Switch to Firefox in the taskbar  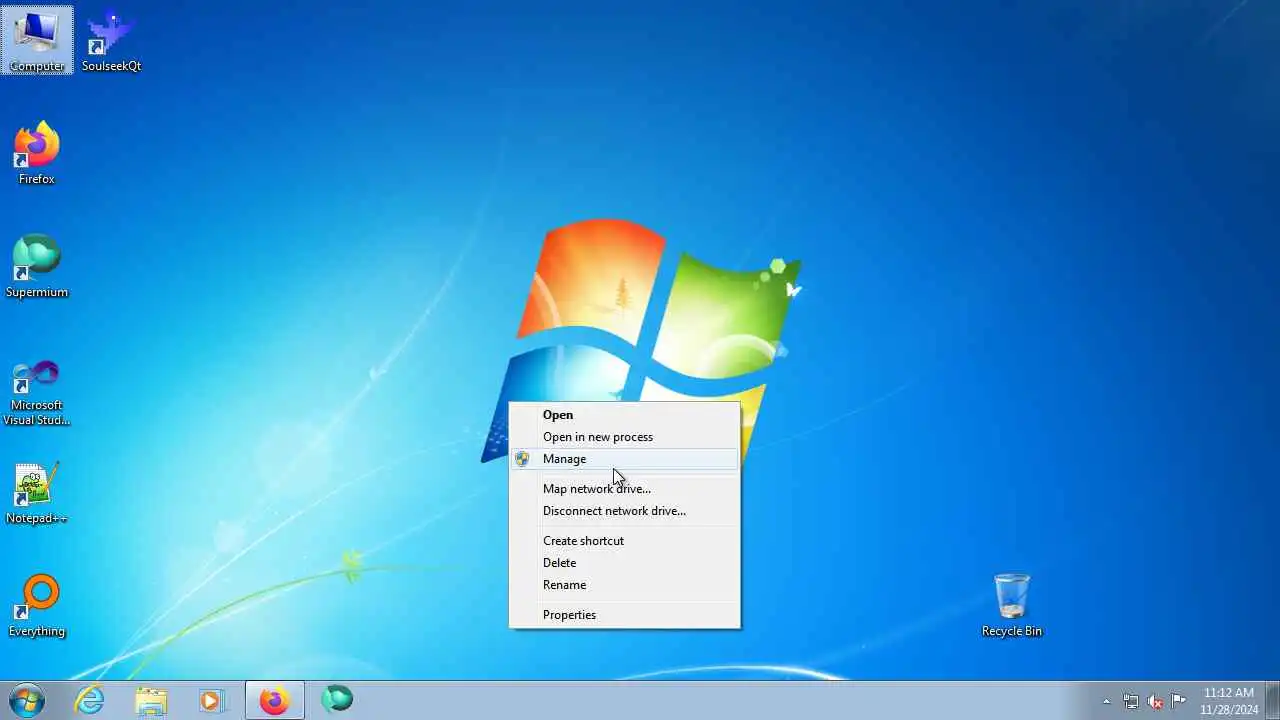tap(274, 700)
